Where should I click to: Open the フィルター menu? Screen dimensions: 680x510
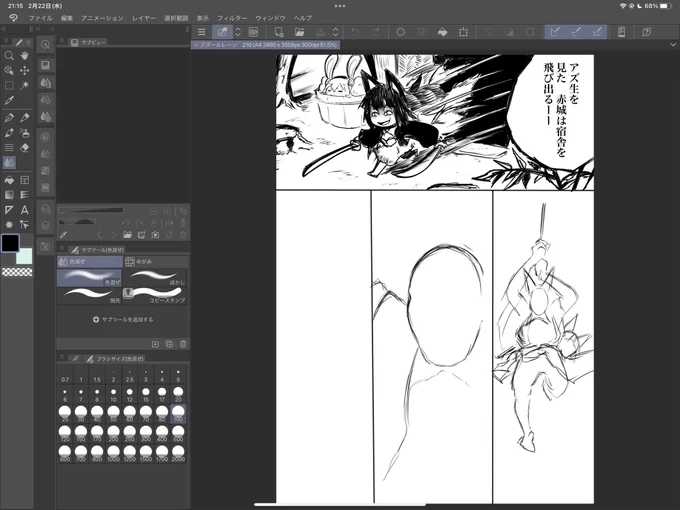point(232,18)
